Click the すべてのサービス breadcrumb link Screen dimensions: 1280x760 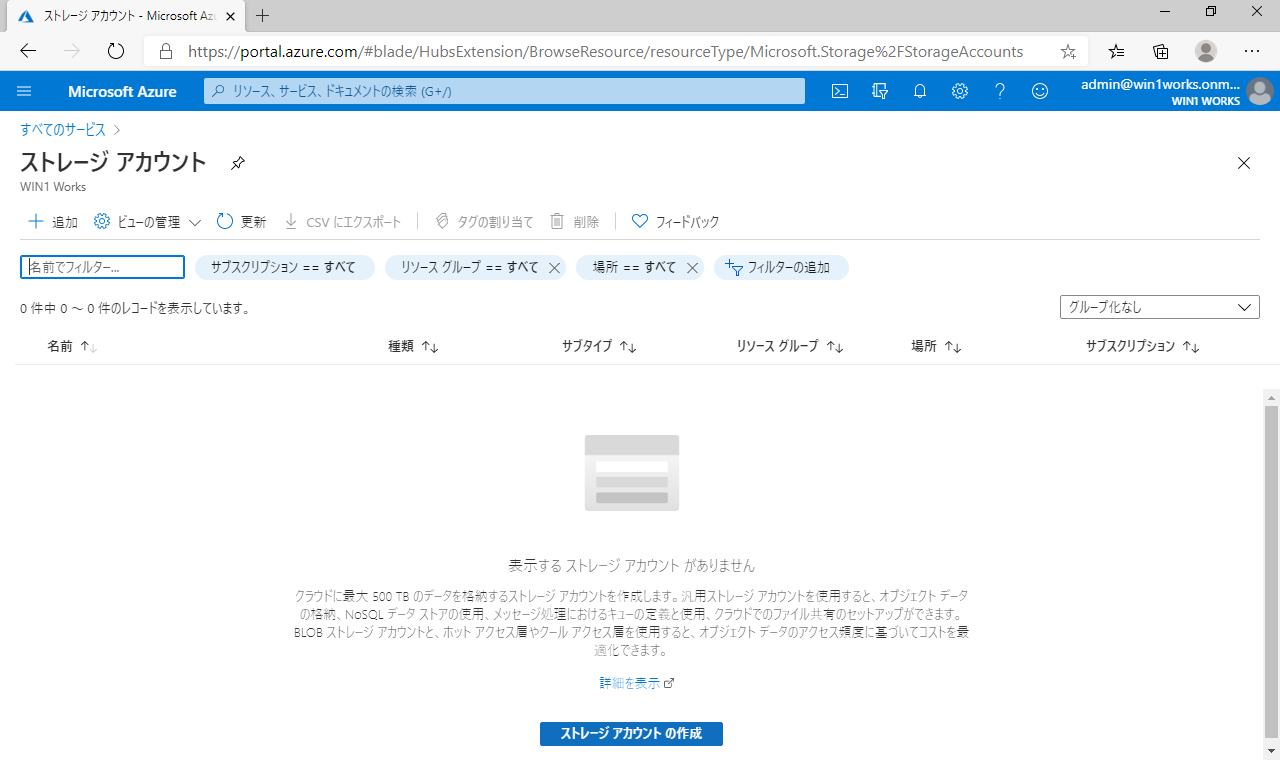click(x=63, y=129)
